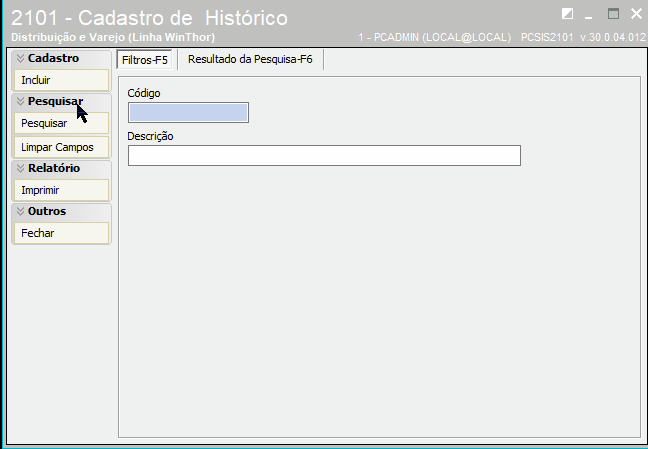Close the form via Fechar
Screen dimensions: 648x449
pos(62,233)
